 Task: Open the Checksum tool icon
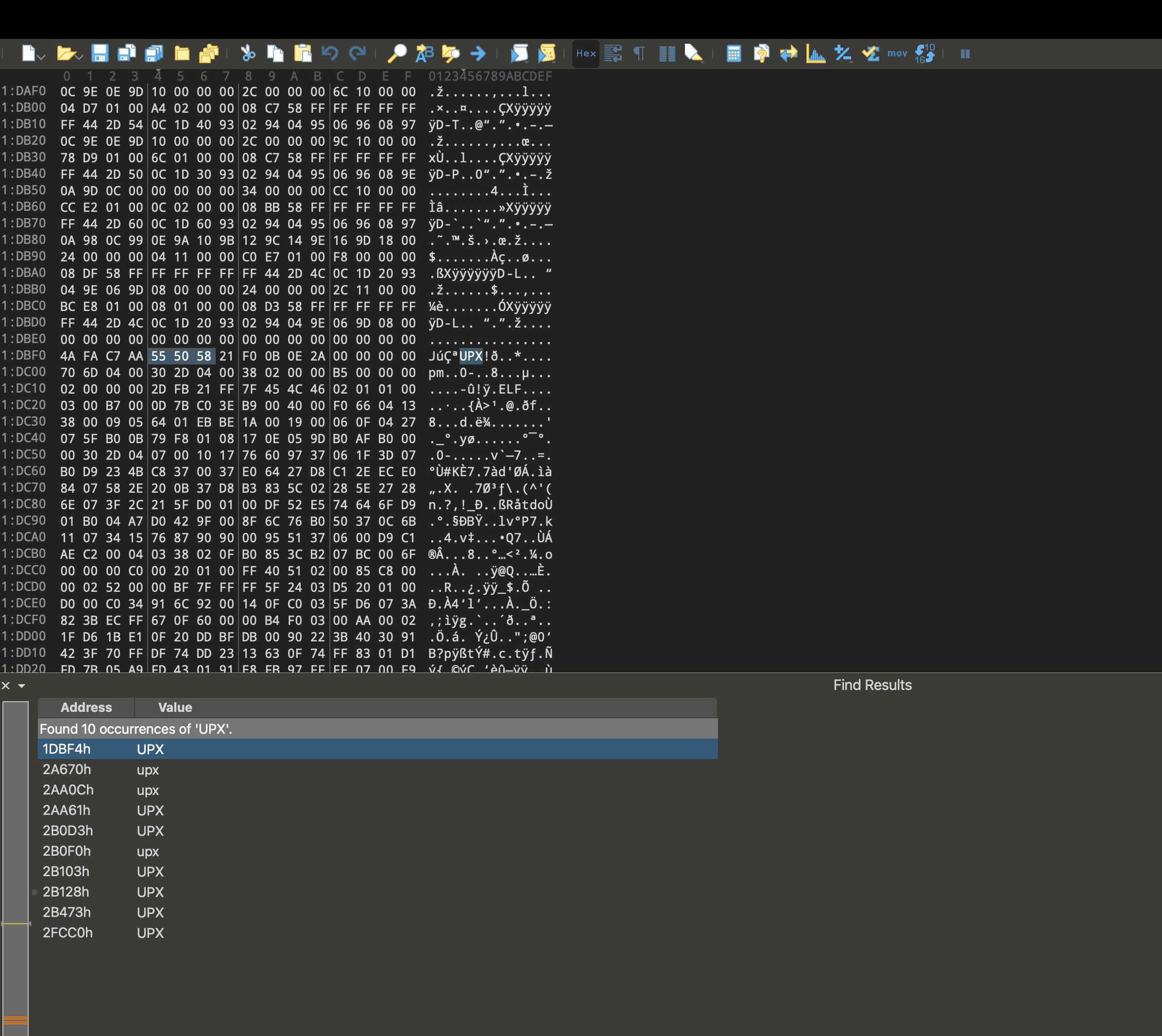[871, 53]
